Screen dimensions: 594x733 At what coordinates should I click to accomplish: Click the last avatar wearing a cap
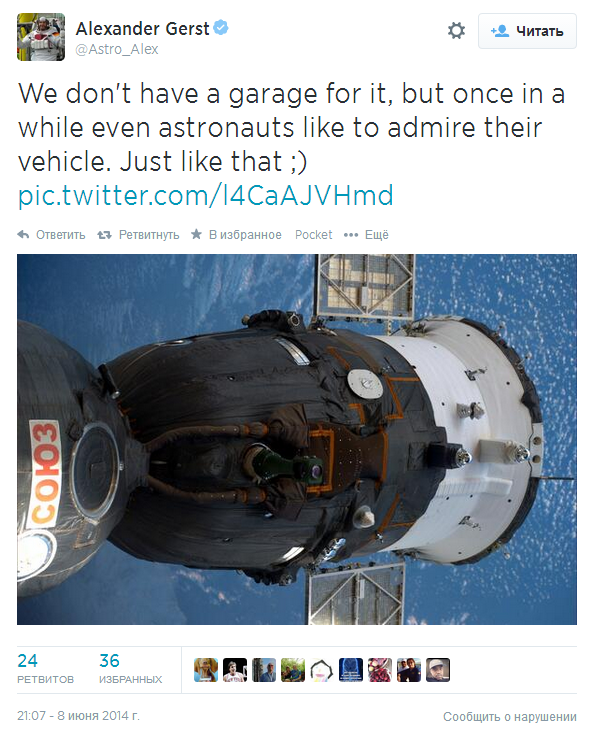(438, 670)
